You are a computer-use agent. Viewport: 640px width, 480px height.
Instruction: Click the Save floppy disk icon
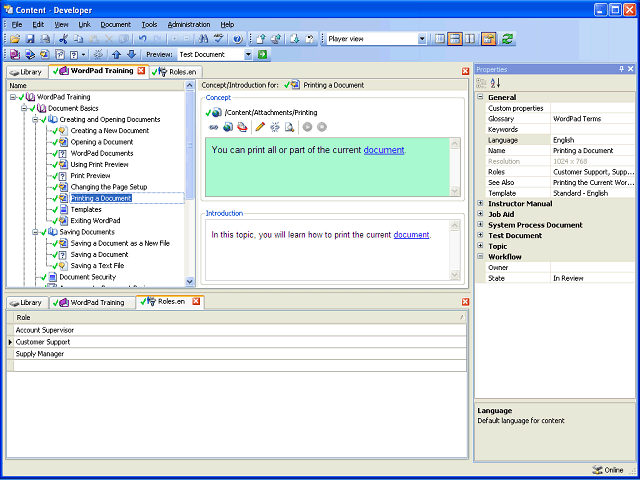coord(30,39)
